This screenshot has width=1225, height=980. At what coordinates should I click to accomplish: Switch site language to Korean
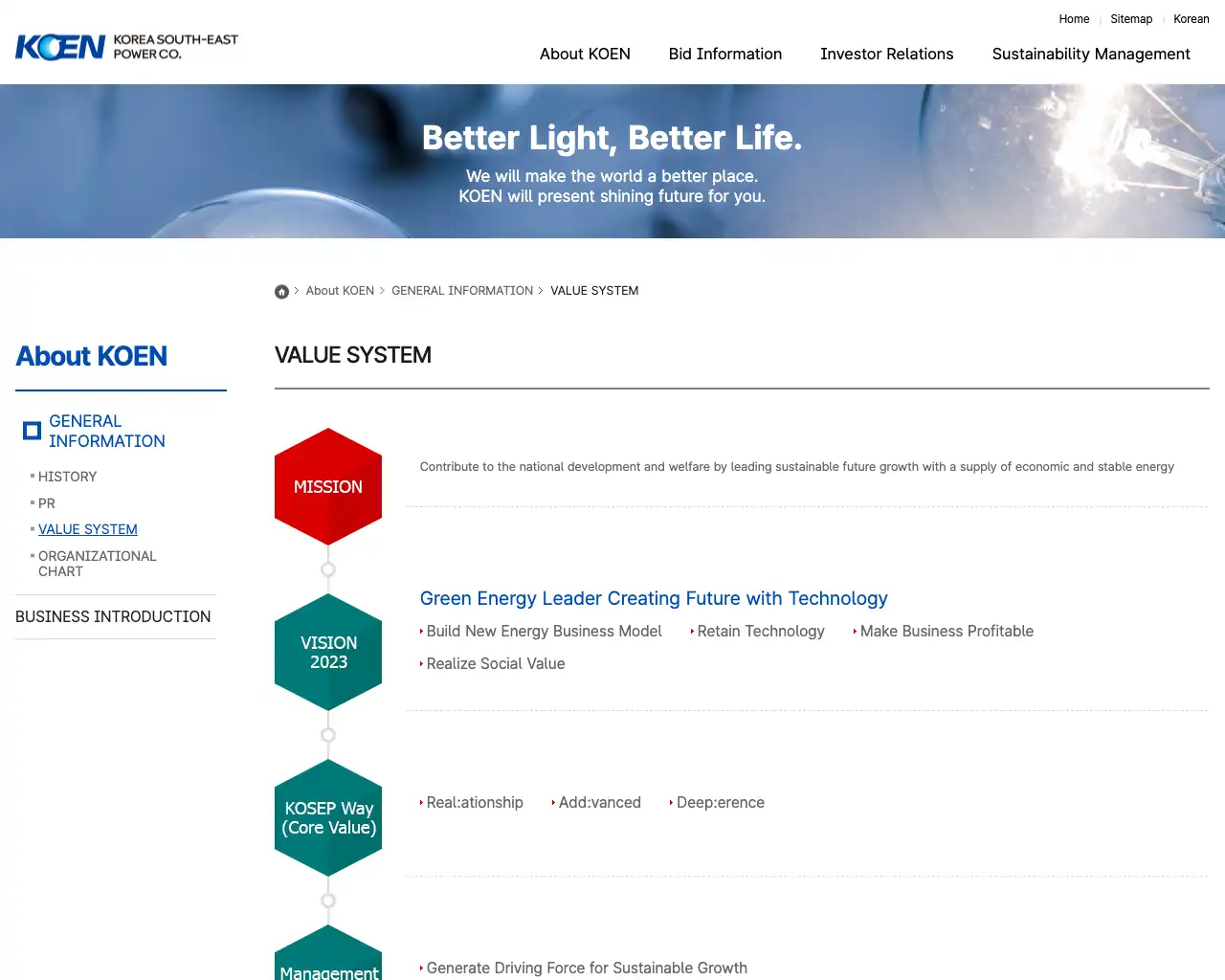tap(1191, 19)
